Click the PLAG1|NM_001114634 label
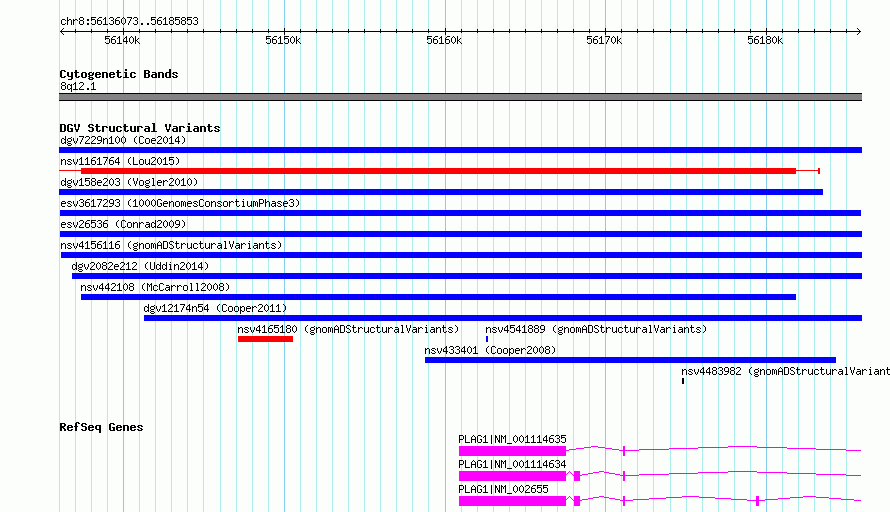Viewport: 890px width, 512px height. (x=513, y=464)
